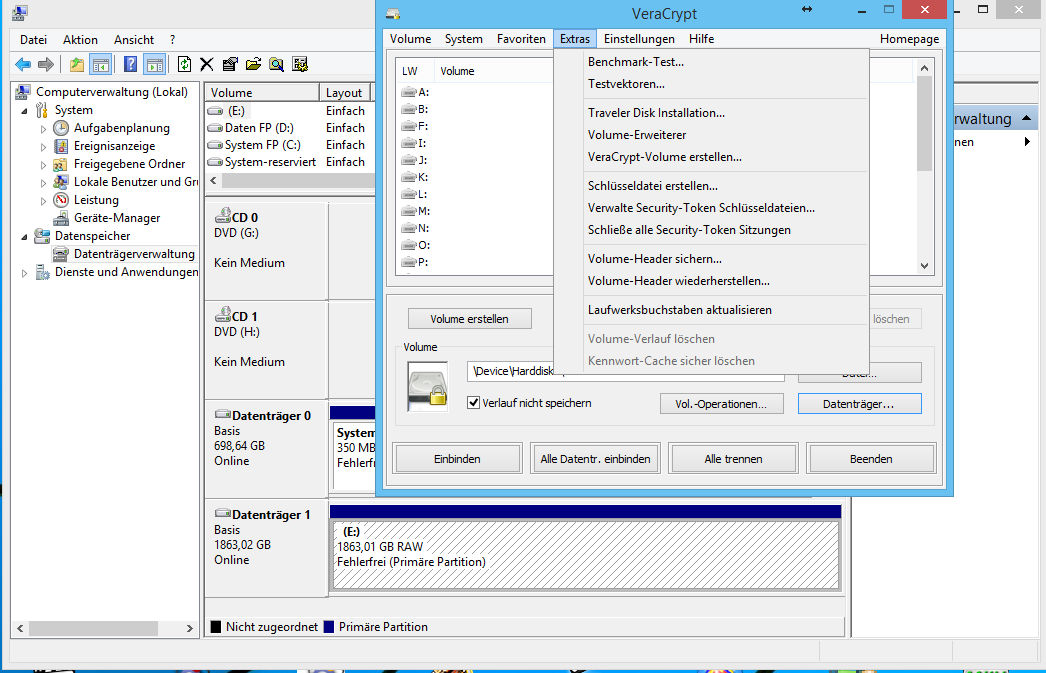Select Datenträgerverwaltung in the tree
The height and width of the screenshot is (673, 1046).
[x=134, y=254]
